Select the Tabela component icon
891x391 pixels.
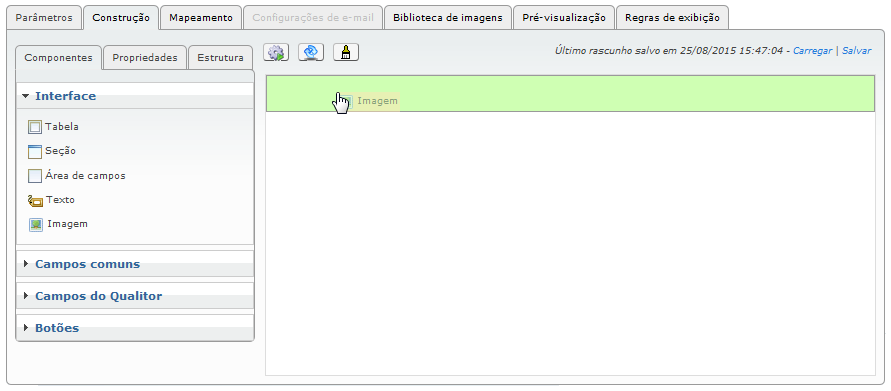(x=35, y=127)
